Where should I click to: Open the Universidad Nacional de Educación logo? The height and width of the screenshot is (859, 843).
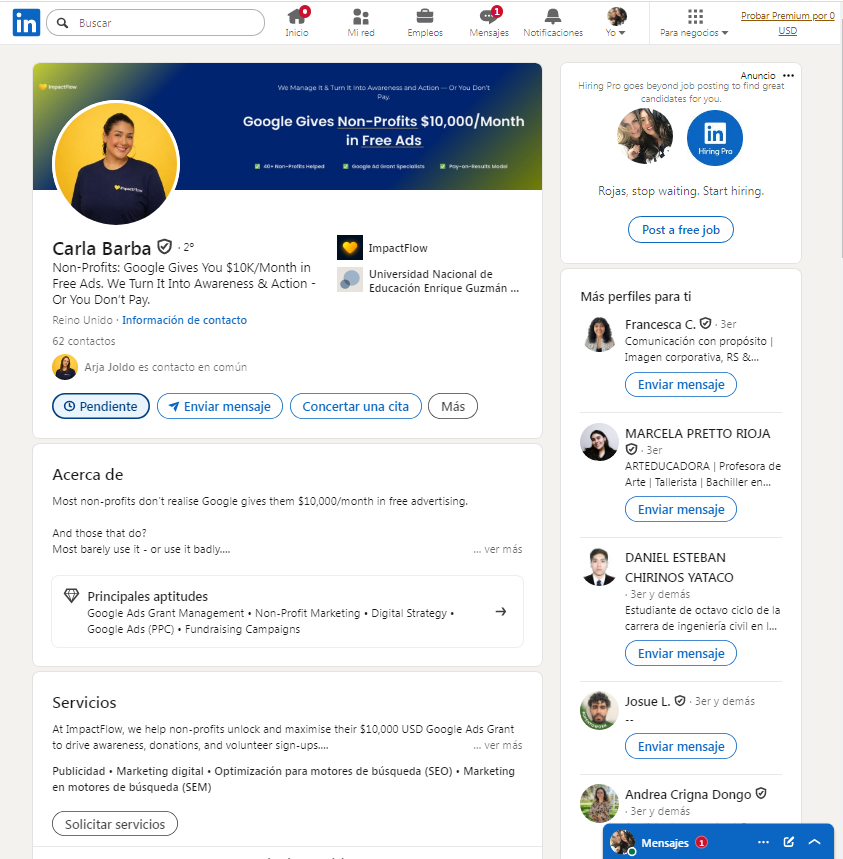350,279
